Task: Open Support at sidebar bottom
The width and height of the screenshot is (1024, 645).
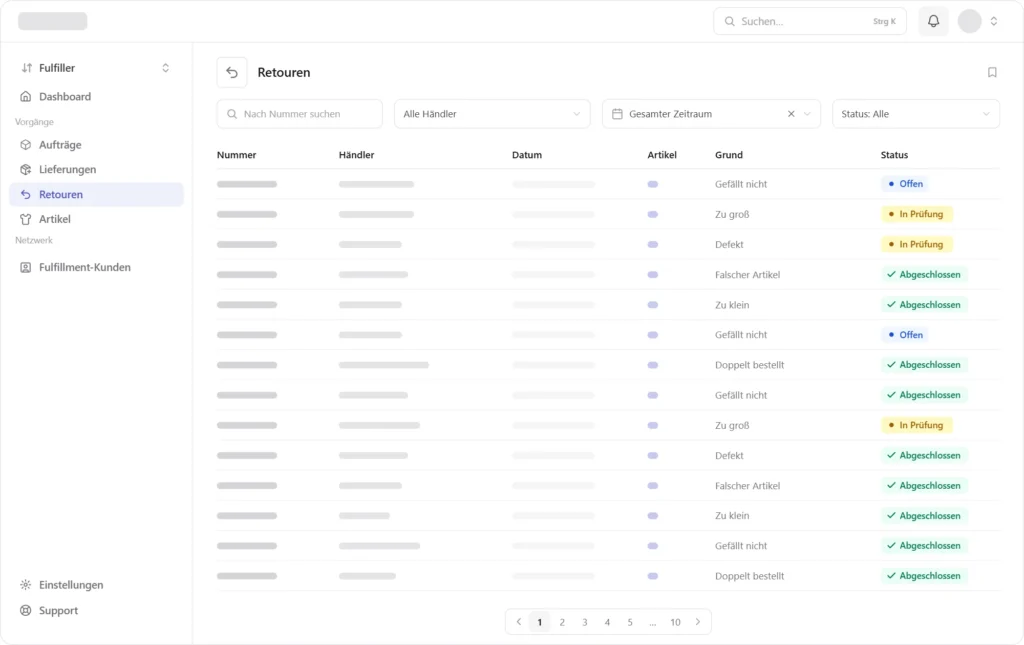Action: tap(96, 610)
